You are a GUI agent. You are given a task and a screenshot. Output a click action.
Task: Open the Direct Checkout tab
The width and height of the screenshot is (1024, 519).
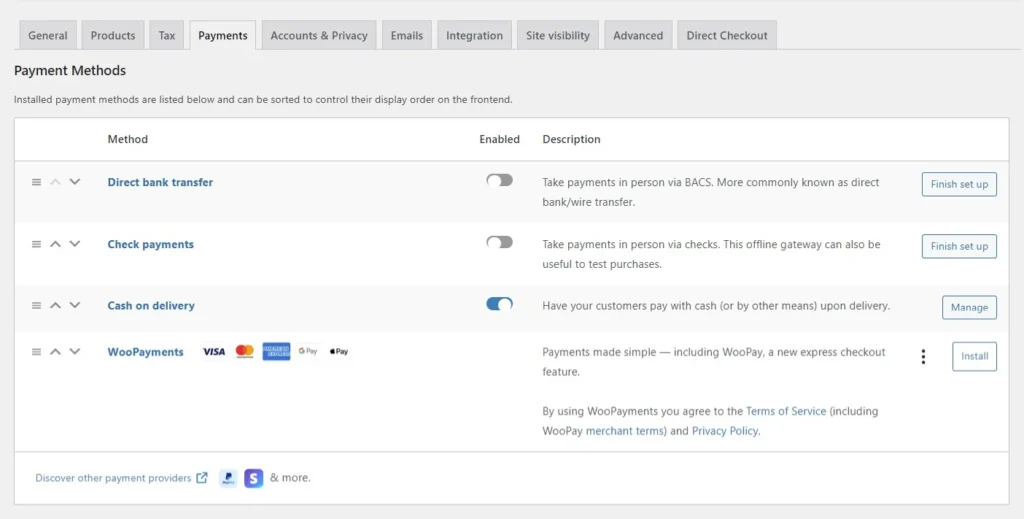[727, 35]
